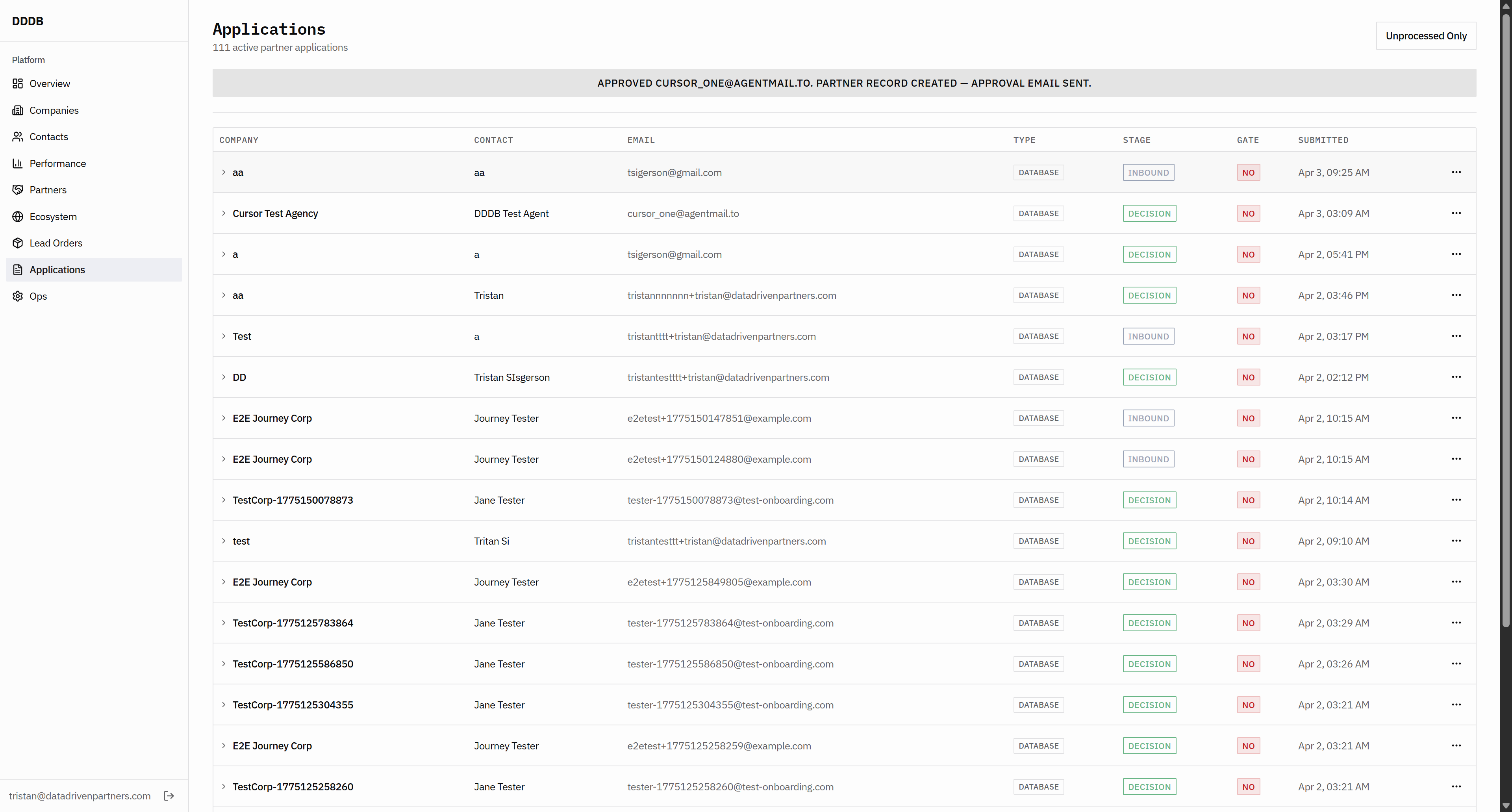1512x812 pixels.
Task: Open more options for Cursor Test Agency row
Action: point(1456,213)
